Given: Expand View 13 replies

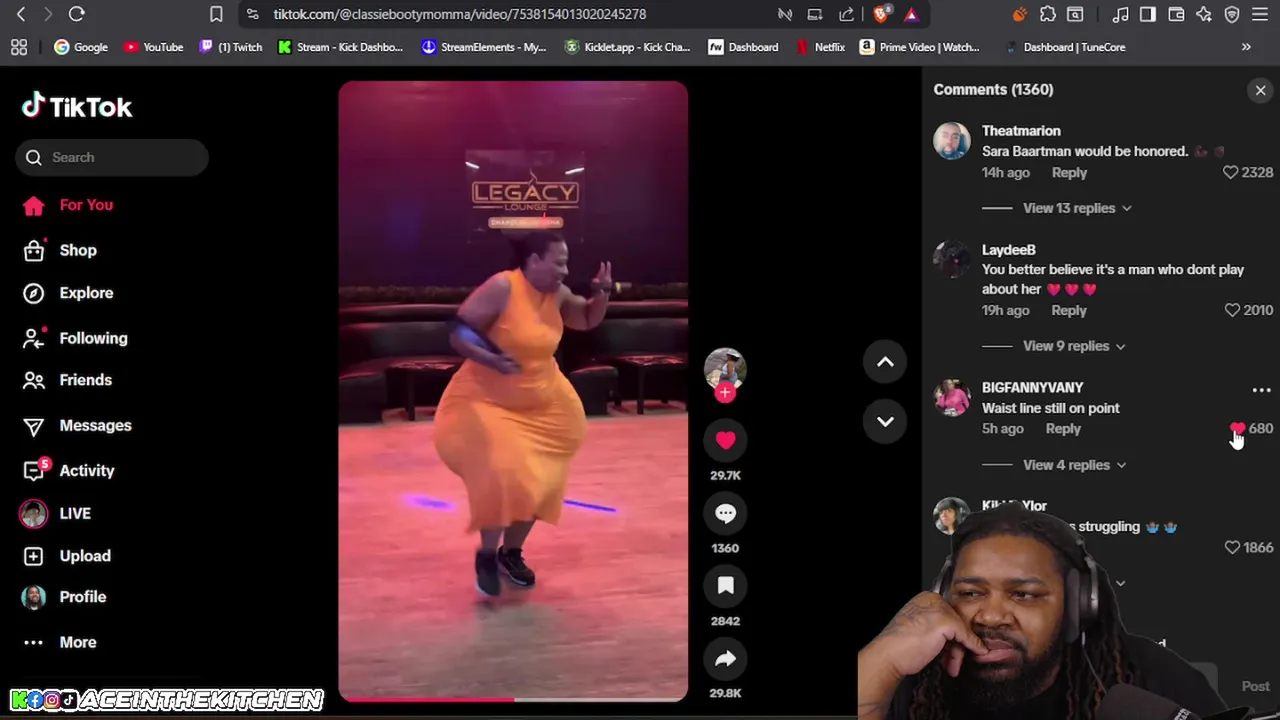Looking at the screenshot, I should coord(1077,208).
